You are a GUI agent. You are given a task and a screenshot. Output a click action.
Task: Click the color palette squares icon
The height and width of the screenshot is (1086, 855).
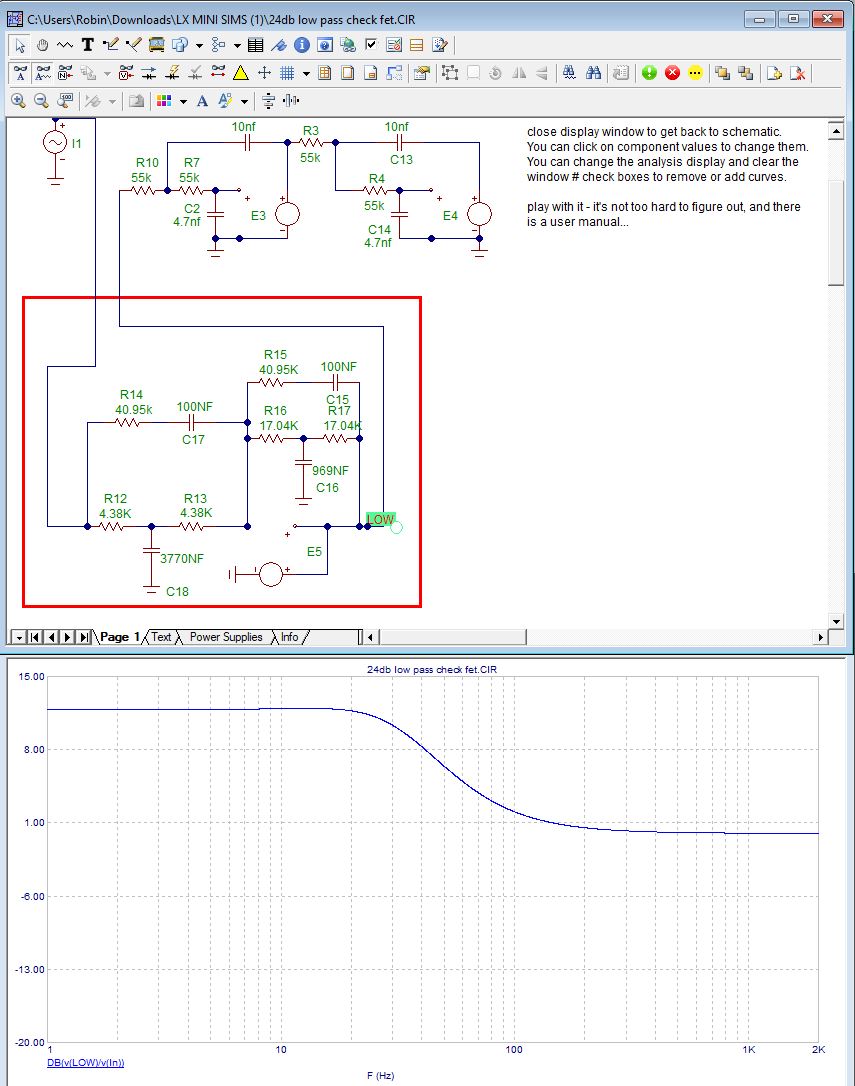[x=164, y=101]
